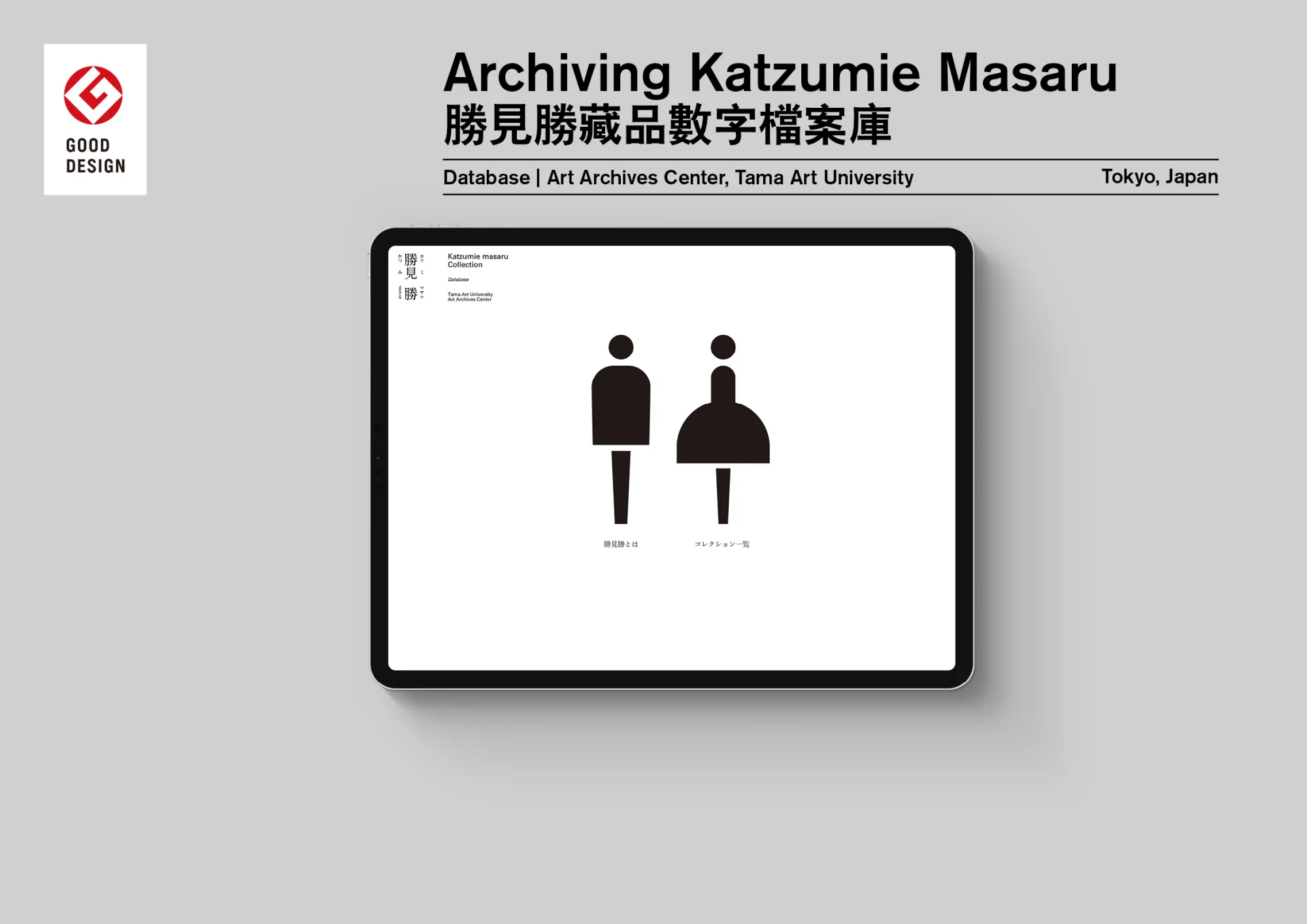Click the Good Design award logo
The height and width of the screenshot is (924, 1307).
tap(95, 118)
